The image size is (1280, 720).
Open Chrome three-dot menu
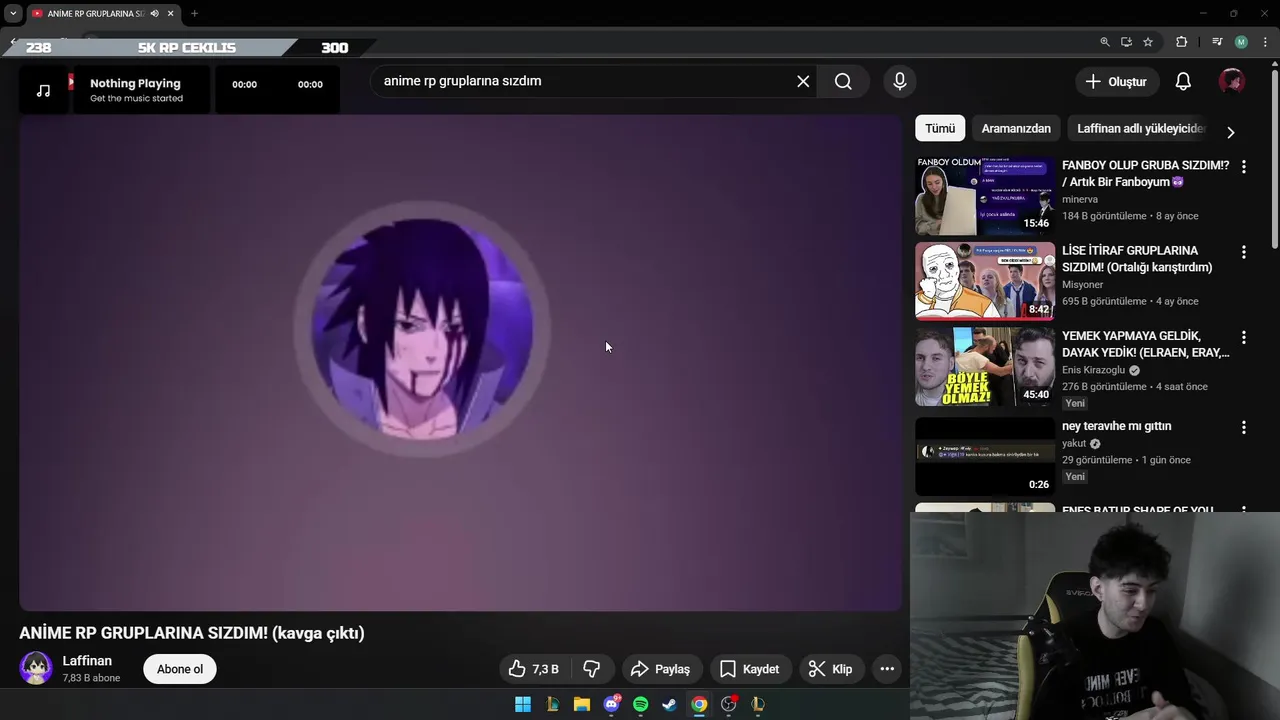(x=1265, y=42)
